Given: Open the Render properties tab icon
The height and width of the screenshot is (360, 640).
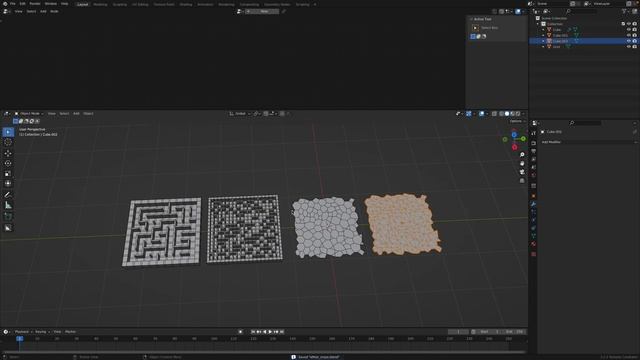Looking at the screenshot, I should [x=533, y=143].
